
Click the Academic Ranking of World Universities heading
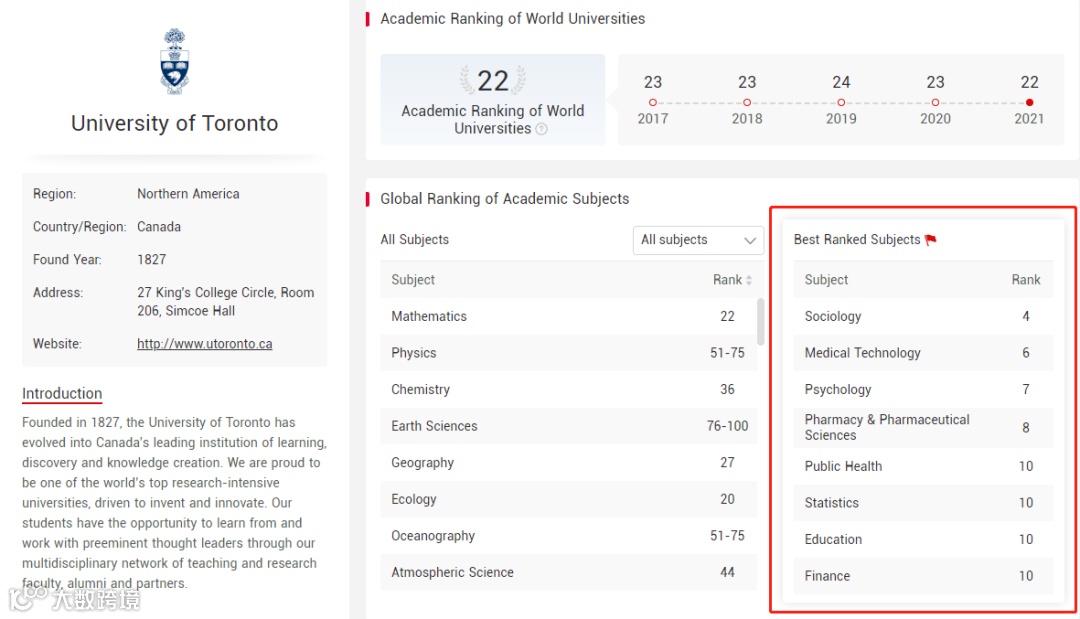(x=512, y=19)
